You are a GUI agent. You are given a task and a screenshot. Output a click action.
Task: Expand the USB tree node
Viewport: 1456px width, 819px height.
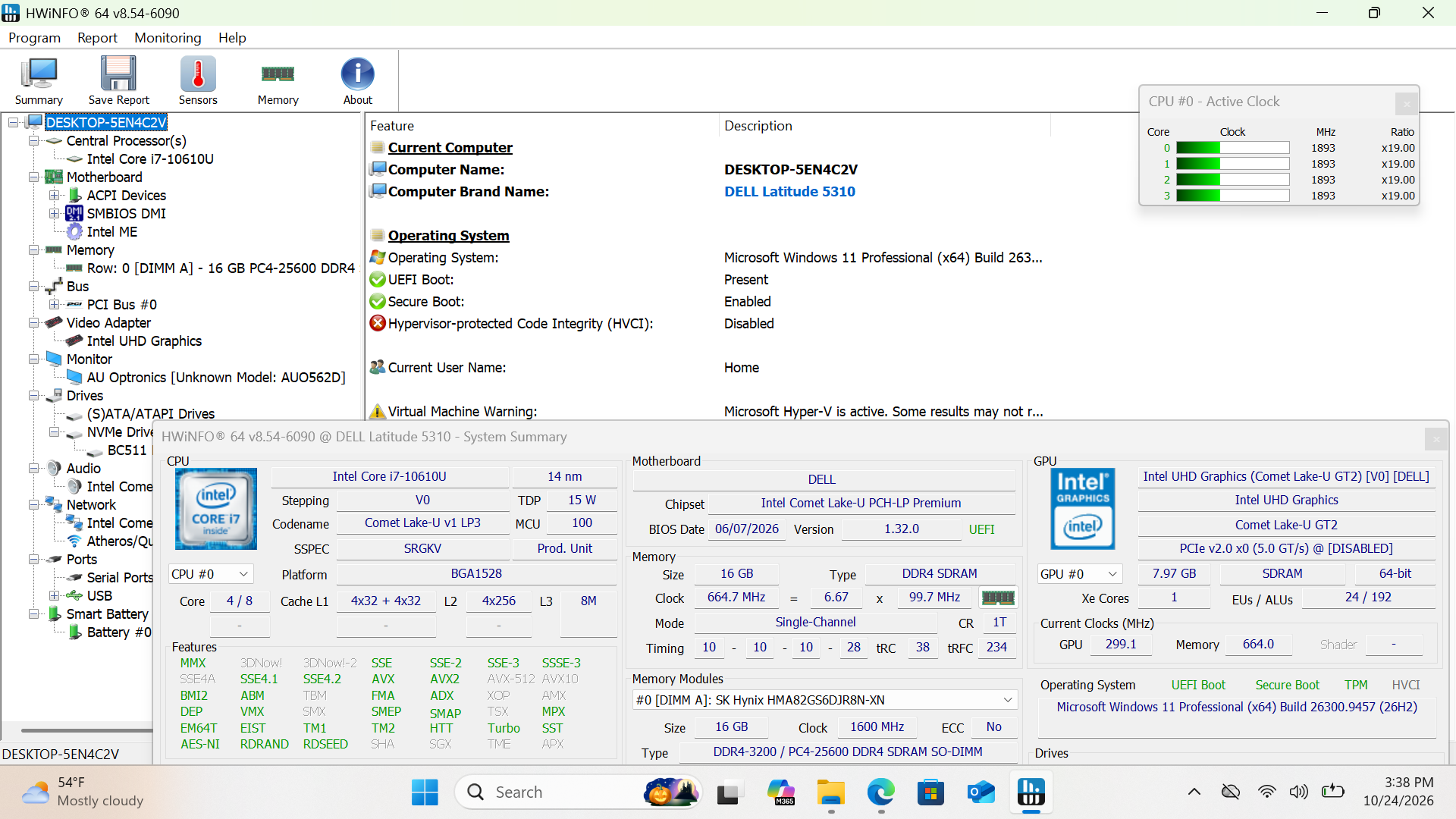[54, 596]
